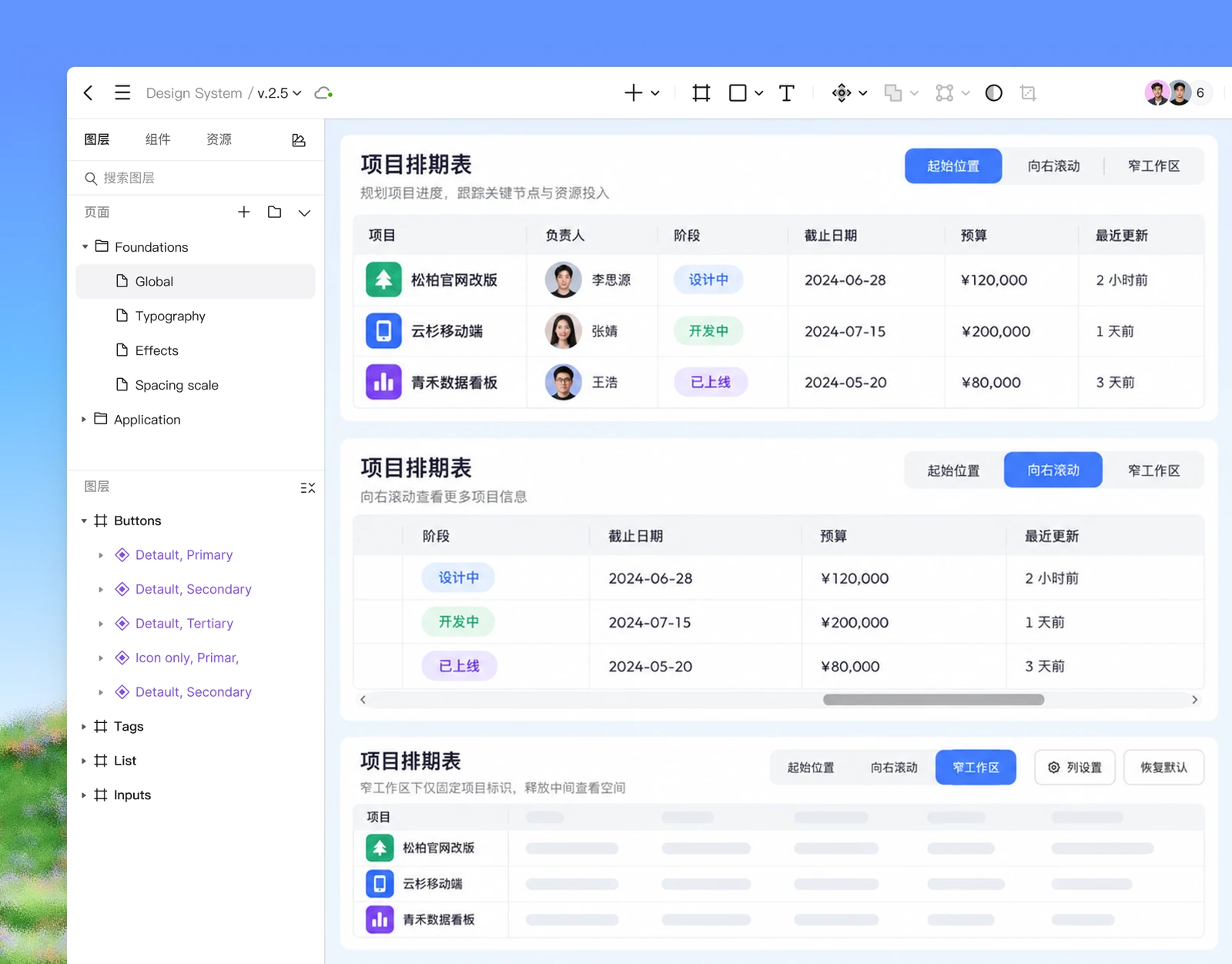The width and height of the screenshot is (1232, 964).
Task: Switch to the 资源 tab
Action: point(219,139)
